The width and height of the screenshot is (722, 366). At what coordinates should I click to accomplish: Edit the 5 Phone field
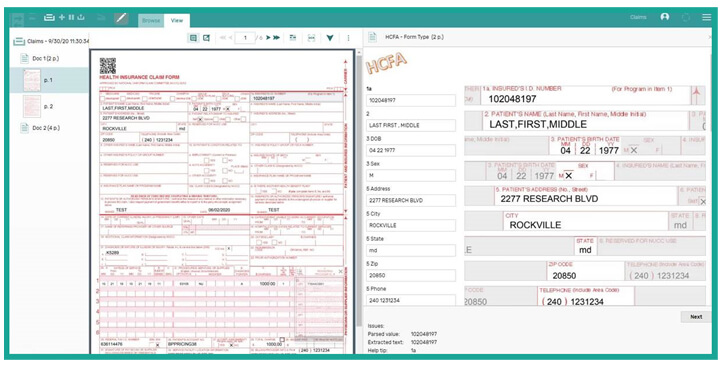point(411,300)
